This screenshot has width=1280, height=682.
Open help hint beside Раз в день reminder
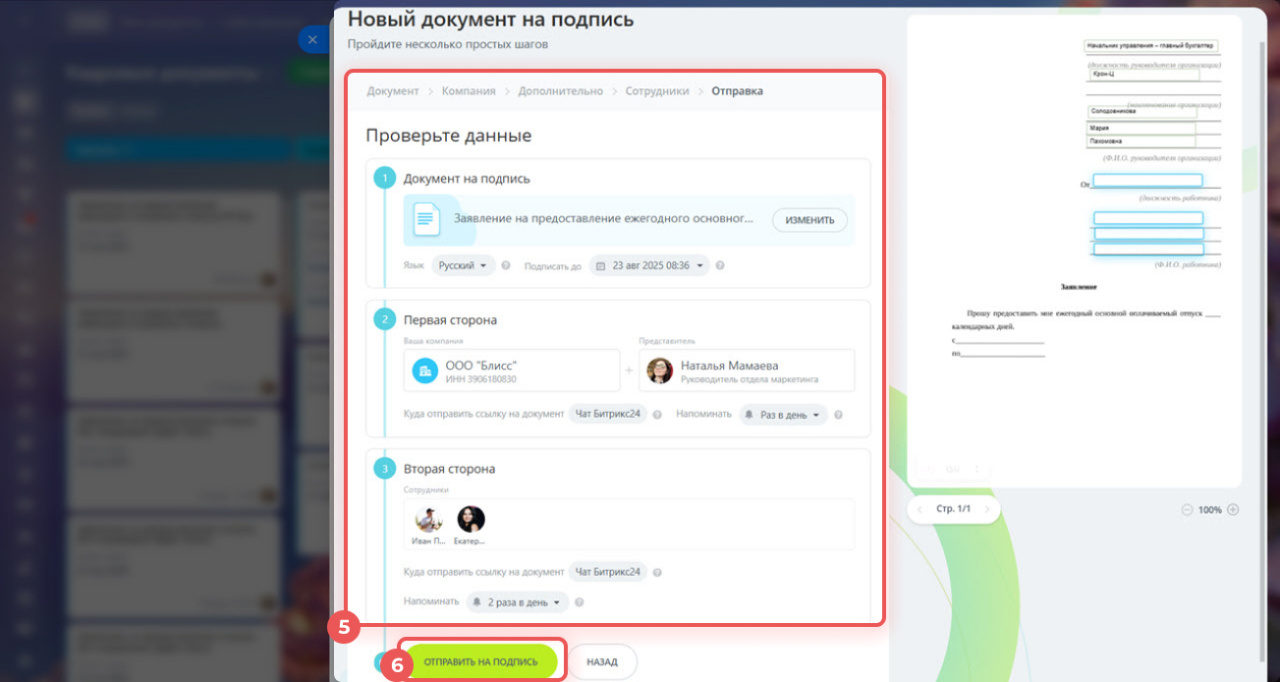(838, 415)
